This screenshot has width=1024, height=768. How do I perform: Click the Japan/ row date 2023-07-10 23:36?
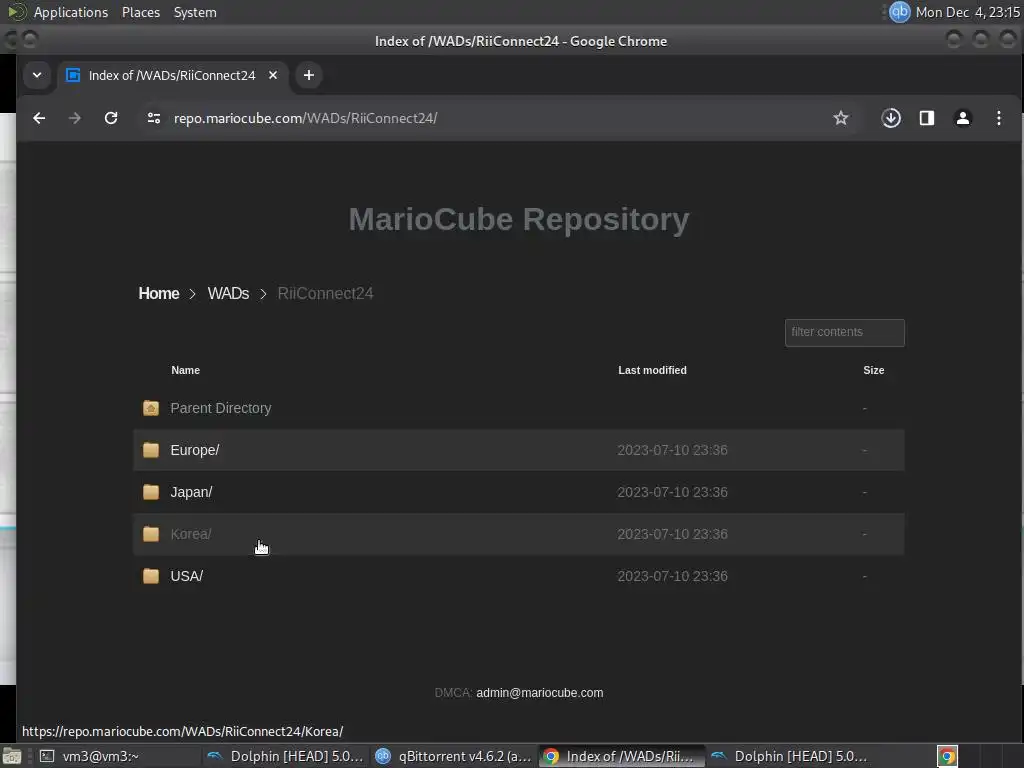[672, 492]
